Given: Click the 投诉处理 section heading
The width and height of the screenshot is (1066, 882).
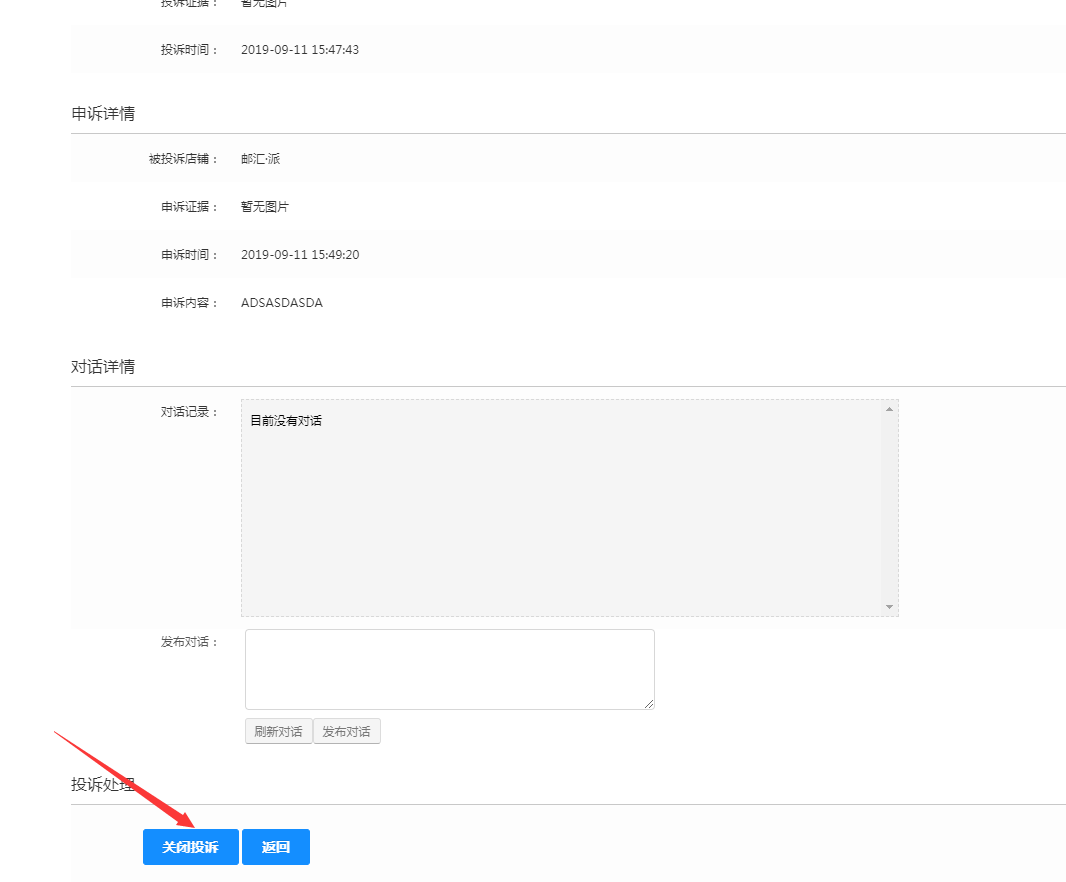Looking at the screenshot, I should click(103, 785).
